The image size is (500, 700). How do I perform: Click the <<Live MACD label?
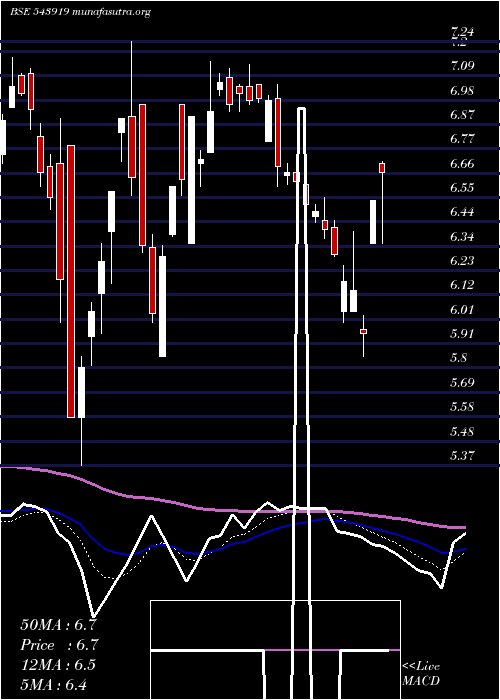(421, 674)
